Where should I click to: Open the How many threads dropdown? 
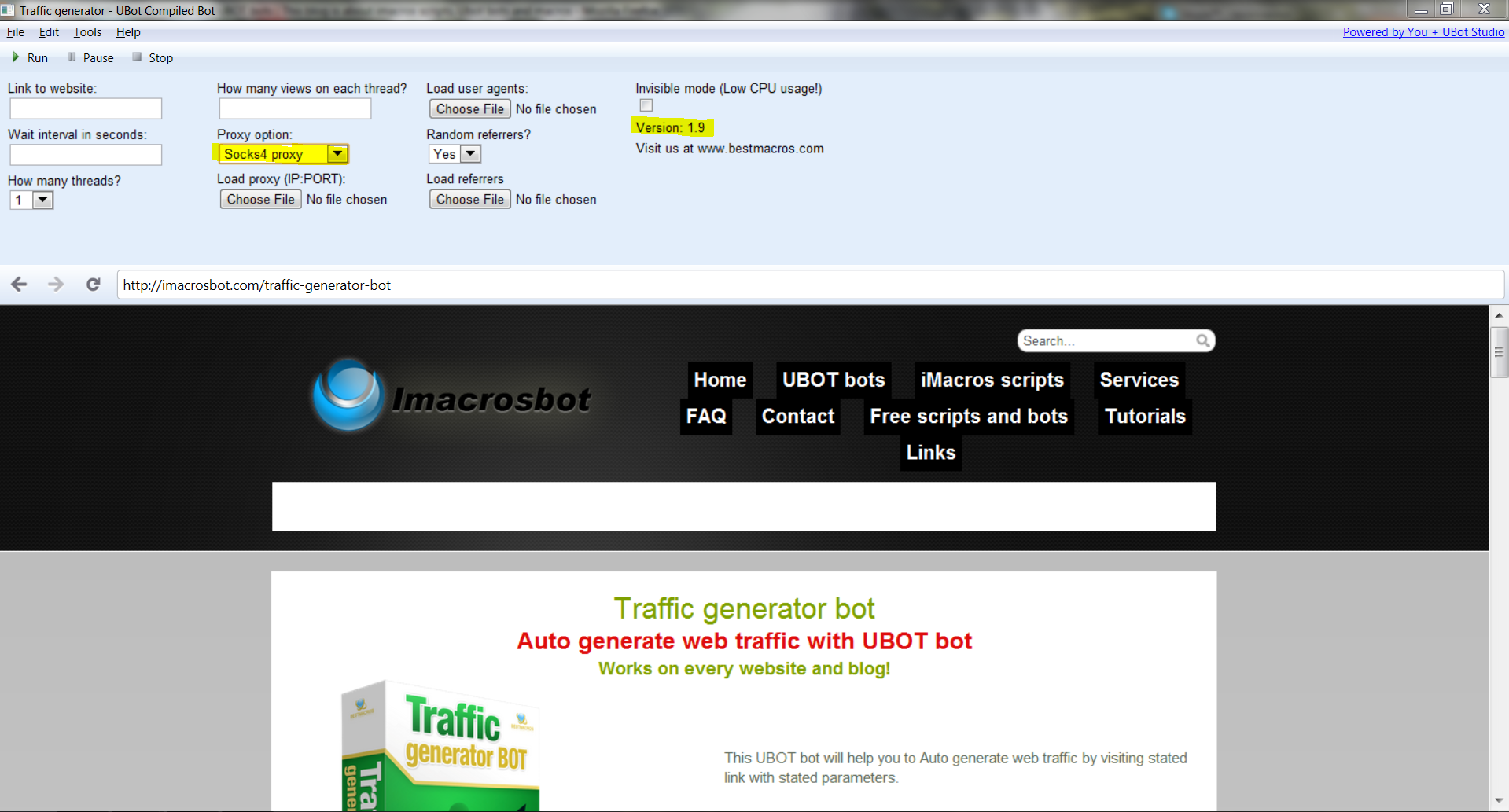pos(43,200)
